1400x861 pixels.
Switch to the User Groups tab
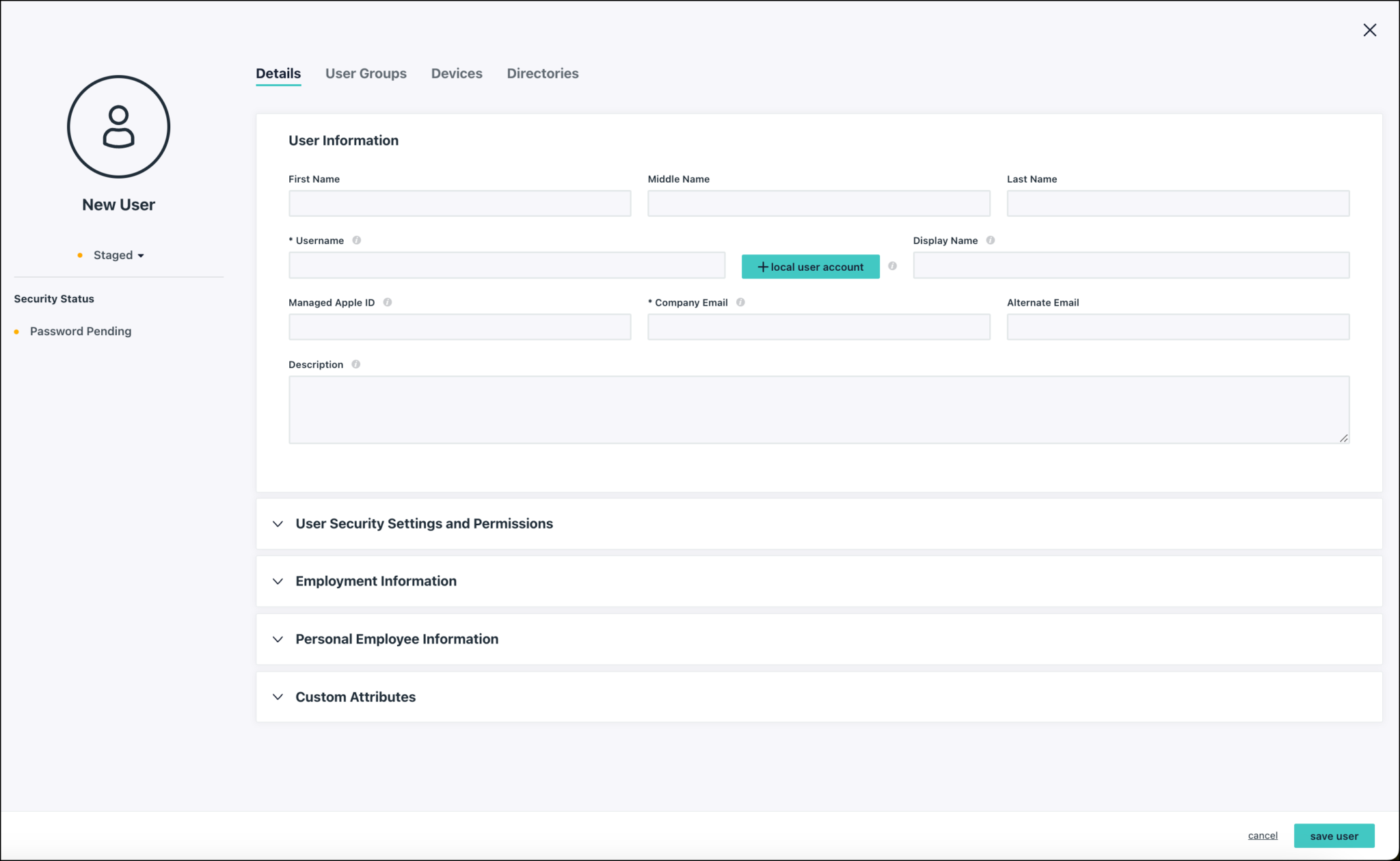366,73
